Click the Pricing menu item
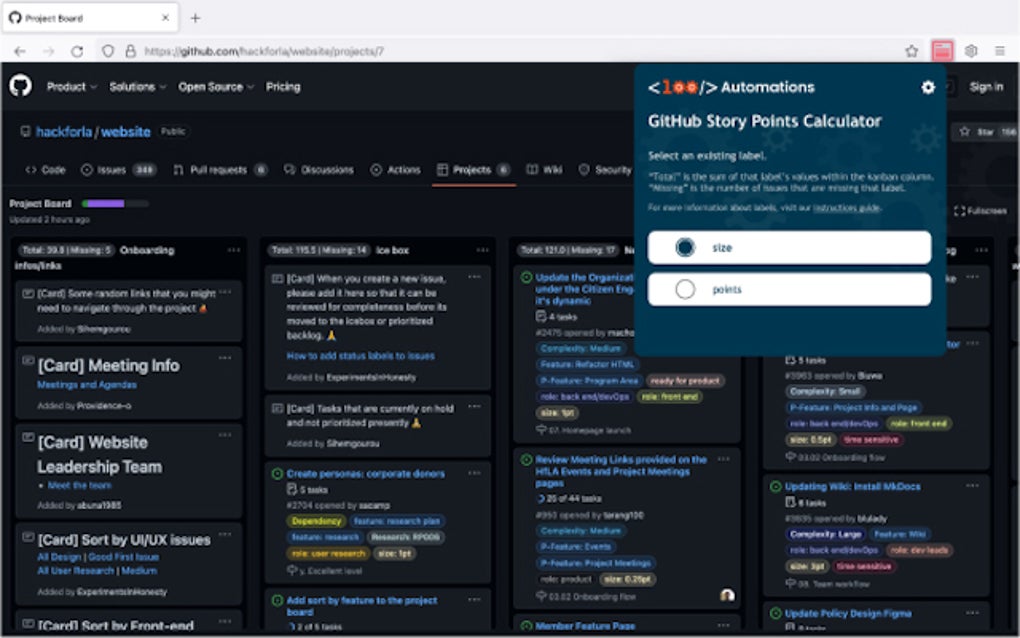The width and height of the screenshot is (1020, 638). click(x=283, y=87)
